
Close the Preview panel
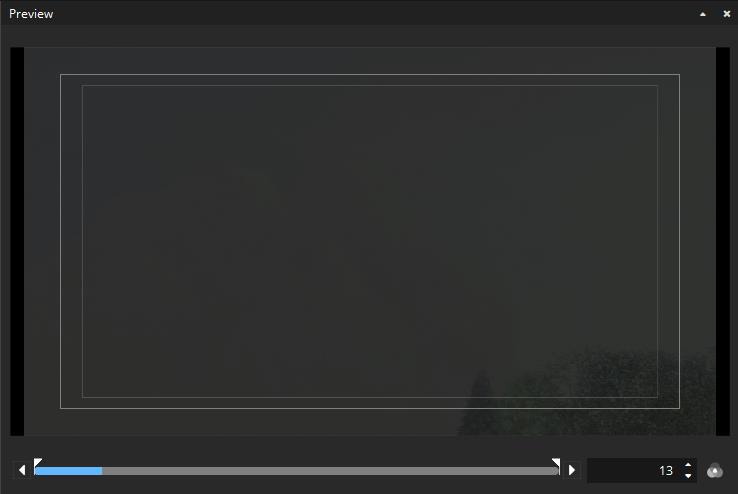(x=727, y=14)
